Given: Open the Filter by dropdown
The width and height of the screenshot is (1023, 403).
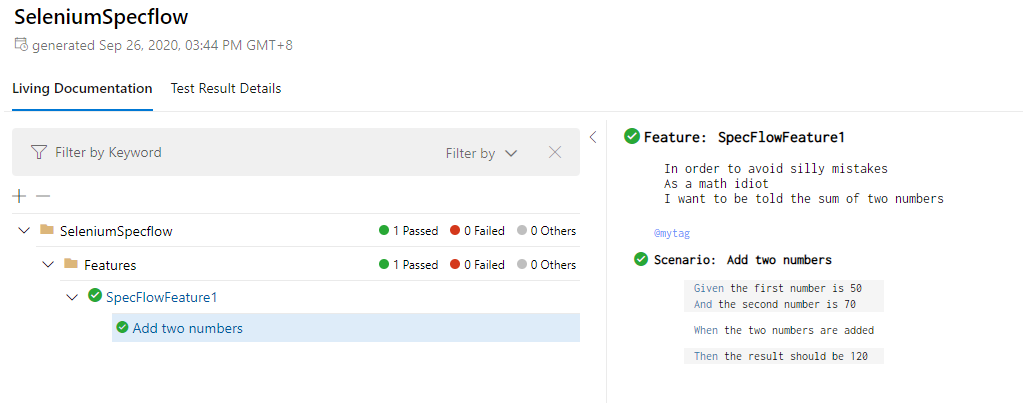Looking at the screenshot, I should [481, 153].
